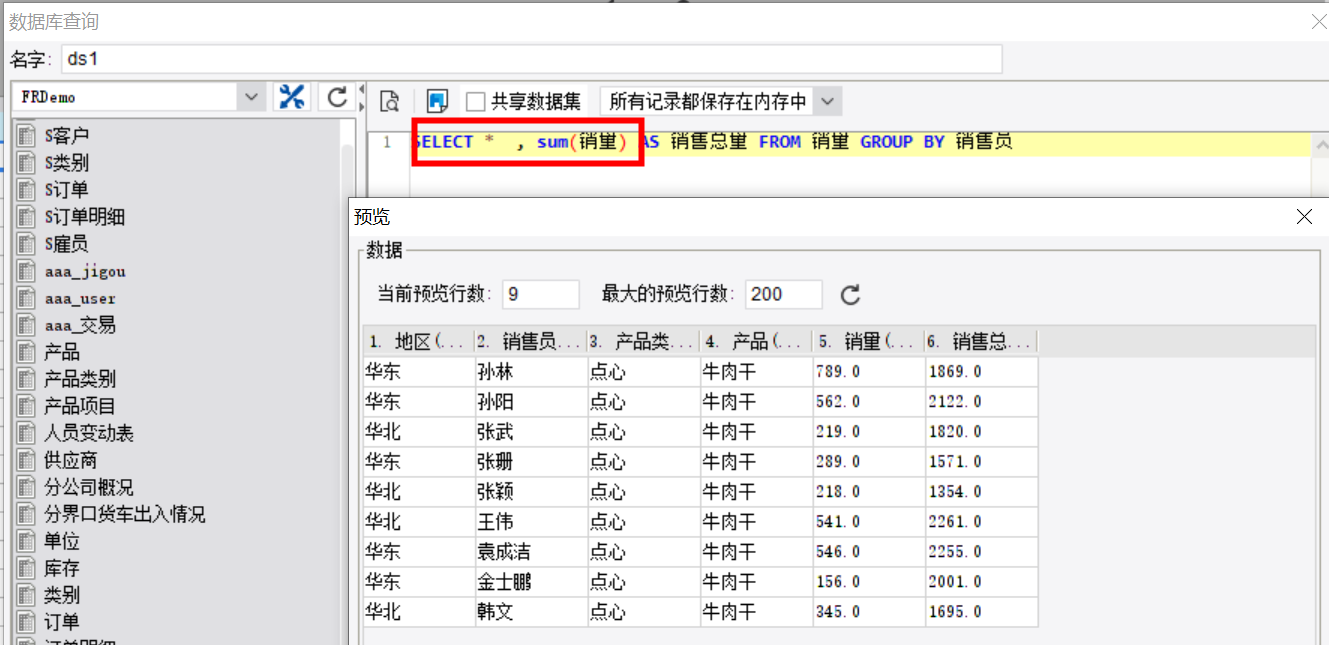Click the 6. 销售总 column header
This screenshot has width=1329, height=645.
pos(981,342)
